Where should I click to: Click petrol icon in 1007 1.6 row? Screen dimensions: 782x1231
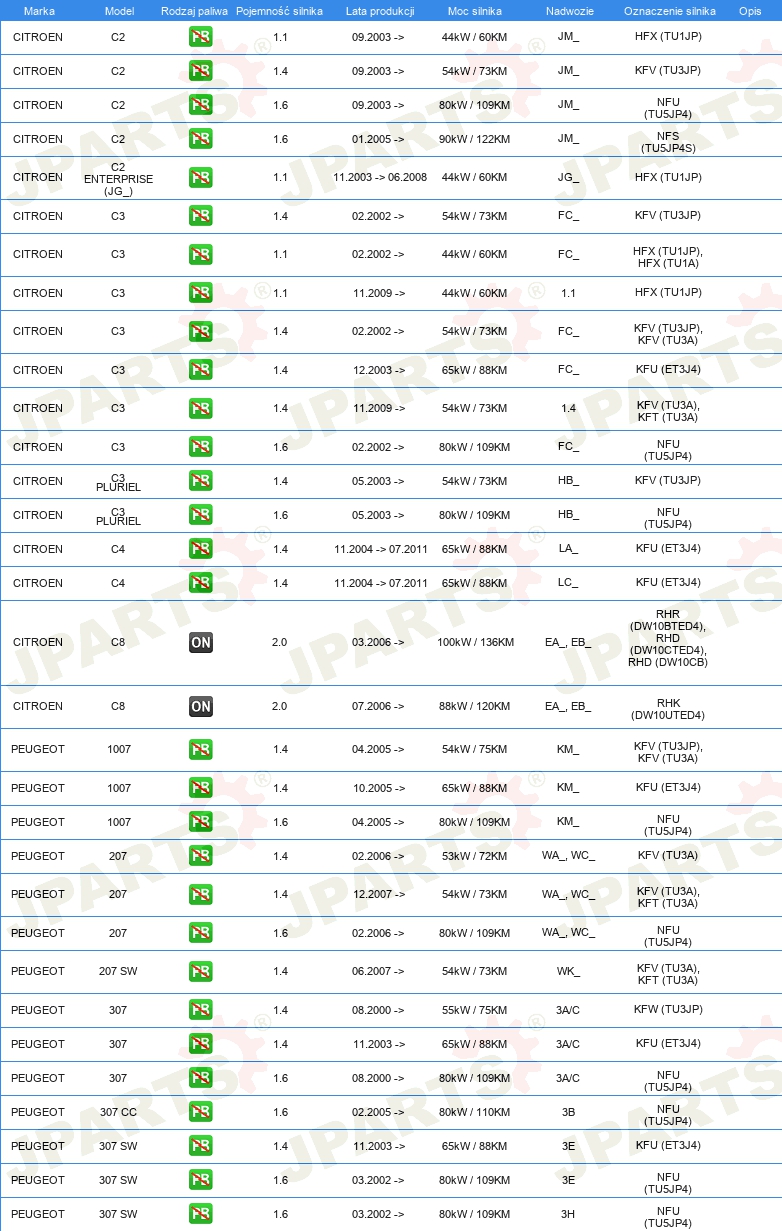[x=201, y=822]
